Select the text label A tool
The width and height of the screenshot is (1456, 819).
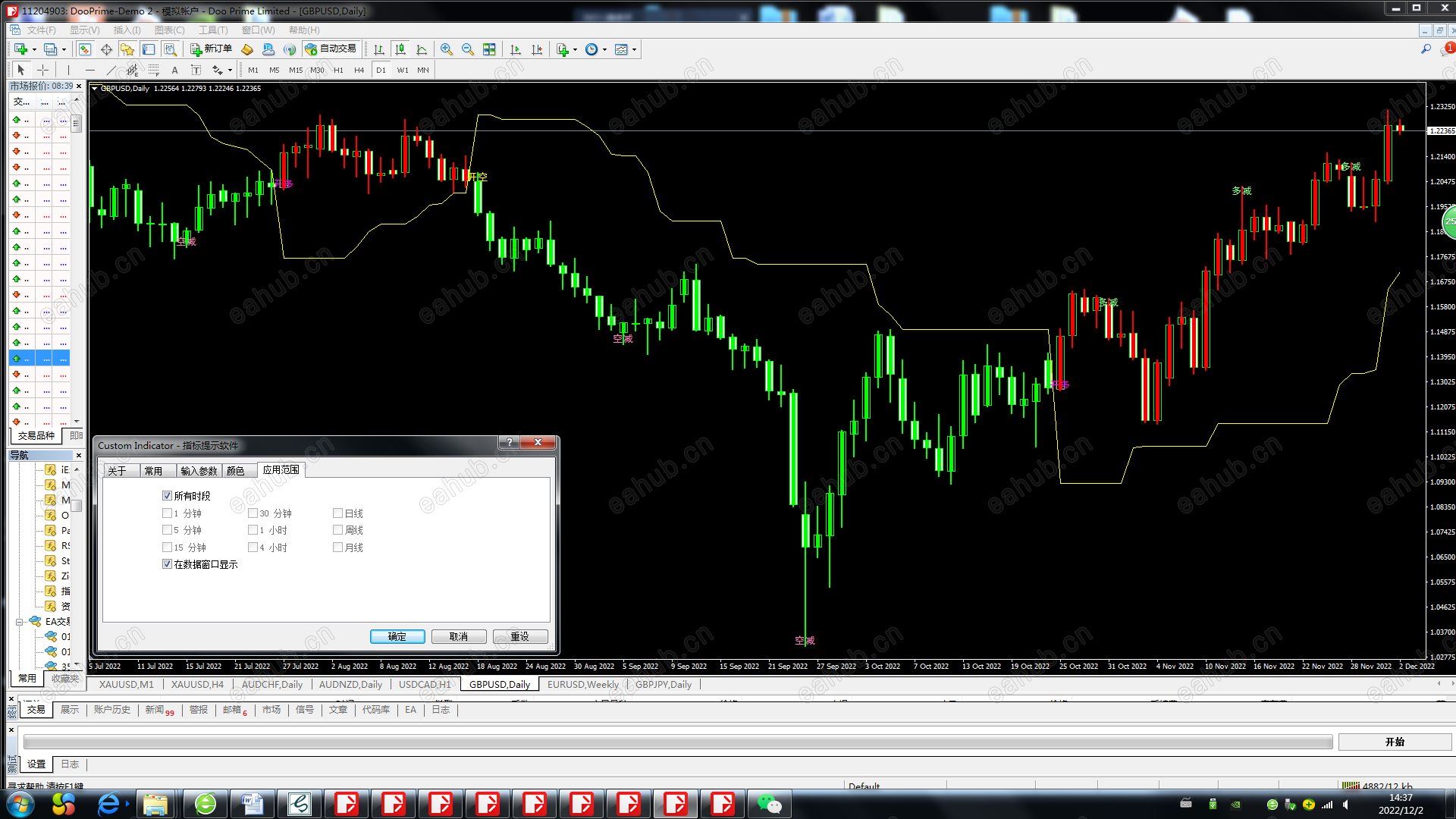pos(174,70)
